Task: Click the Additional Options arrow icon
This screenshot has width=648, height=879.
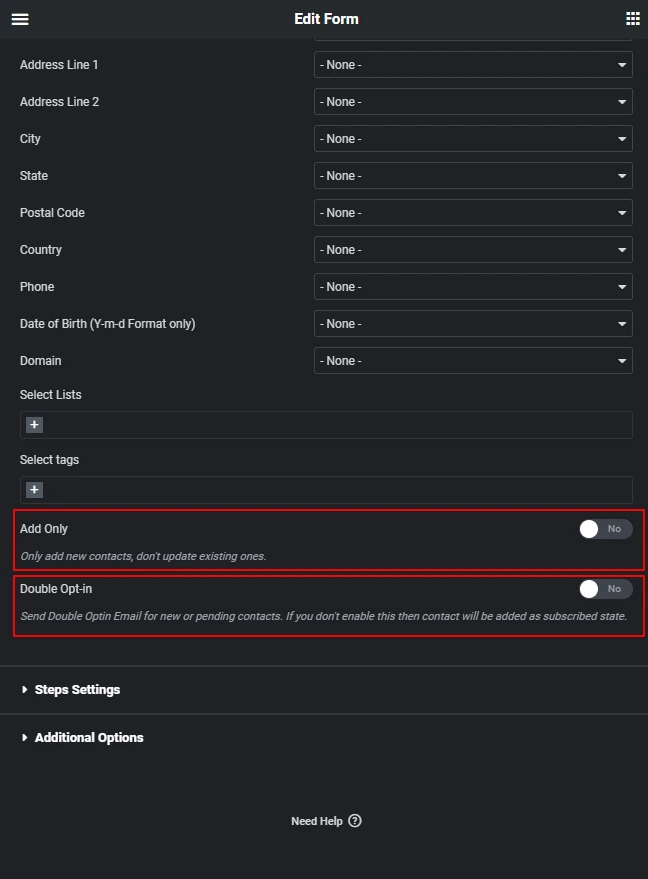Action: point(24,738)
